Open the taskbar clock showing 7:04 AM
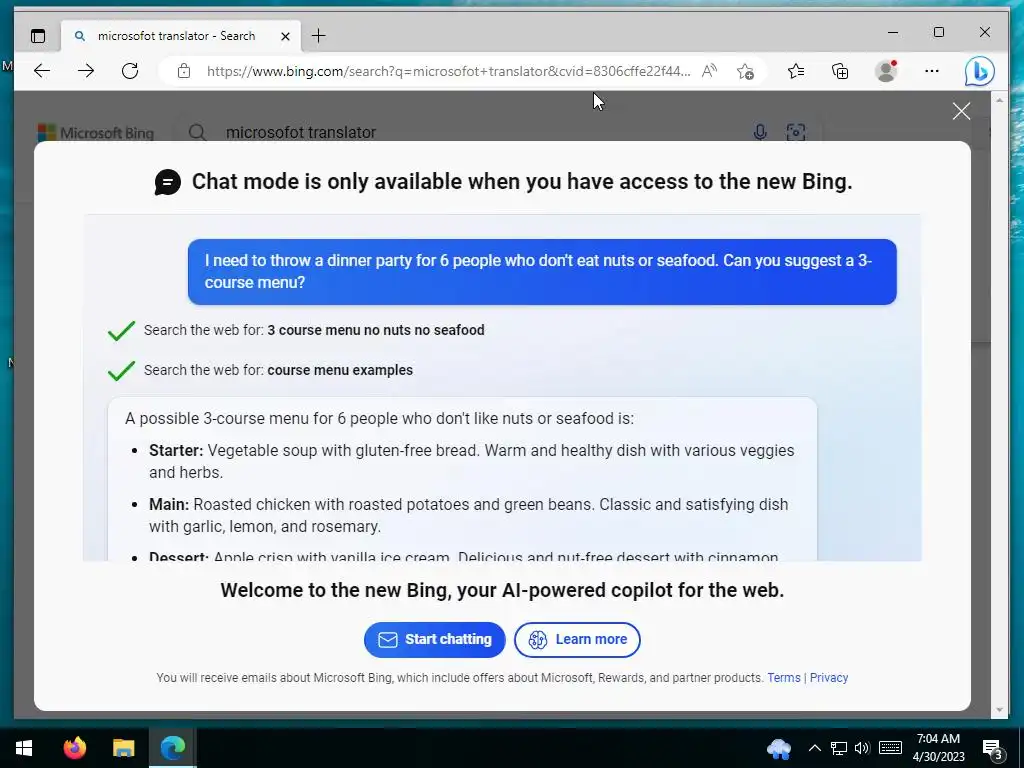The height and width of the screenshot is (768, 1024). point(938,748)
